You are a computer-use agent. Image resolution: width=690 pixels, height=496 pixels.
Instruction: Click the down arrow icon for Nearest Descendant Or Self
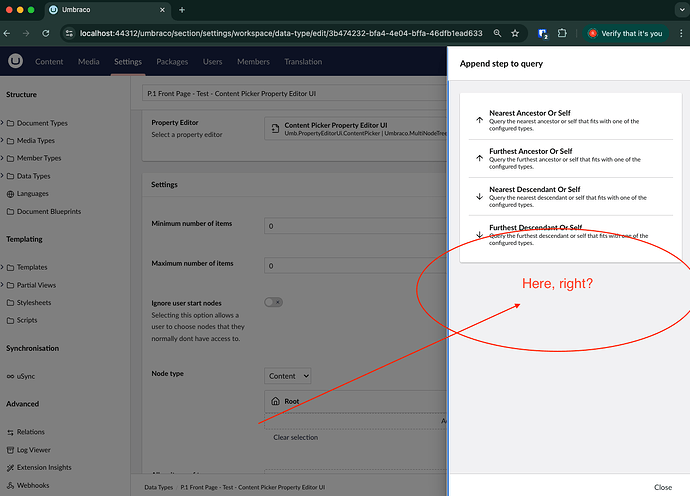point(479,196)
